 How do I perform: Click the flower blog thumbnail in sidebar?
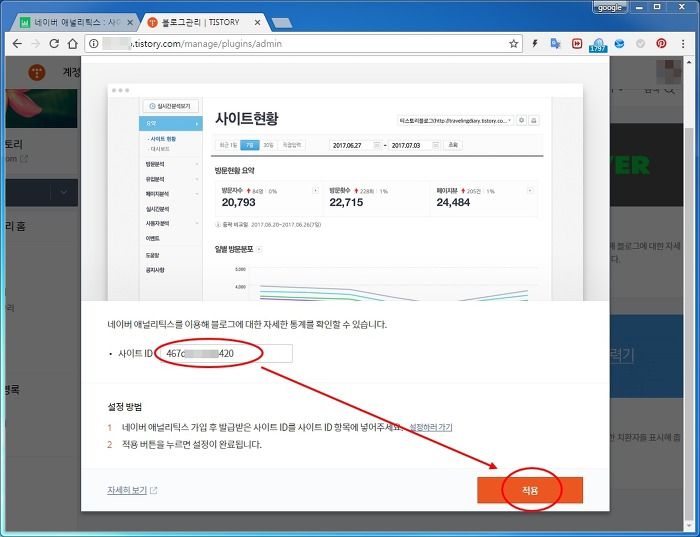42,108
